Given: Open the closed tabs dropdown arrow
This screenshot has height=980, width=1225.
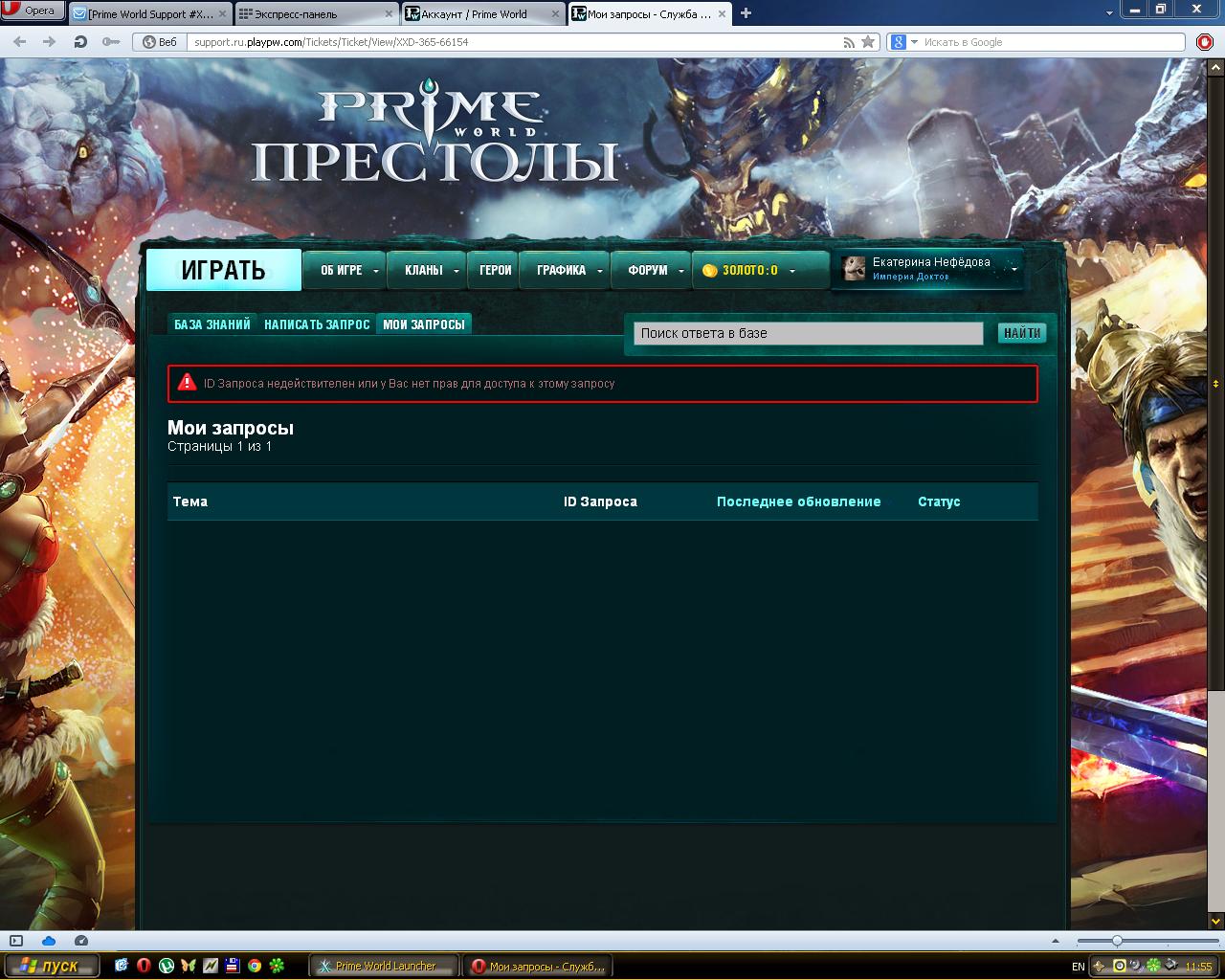Looking at the screenshot, I should pyautogui.click(x=1109, y=11).
